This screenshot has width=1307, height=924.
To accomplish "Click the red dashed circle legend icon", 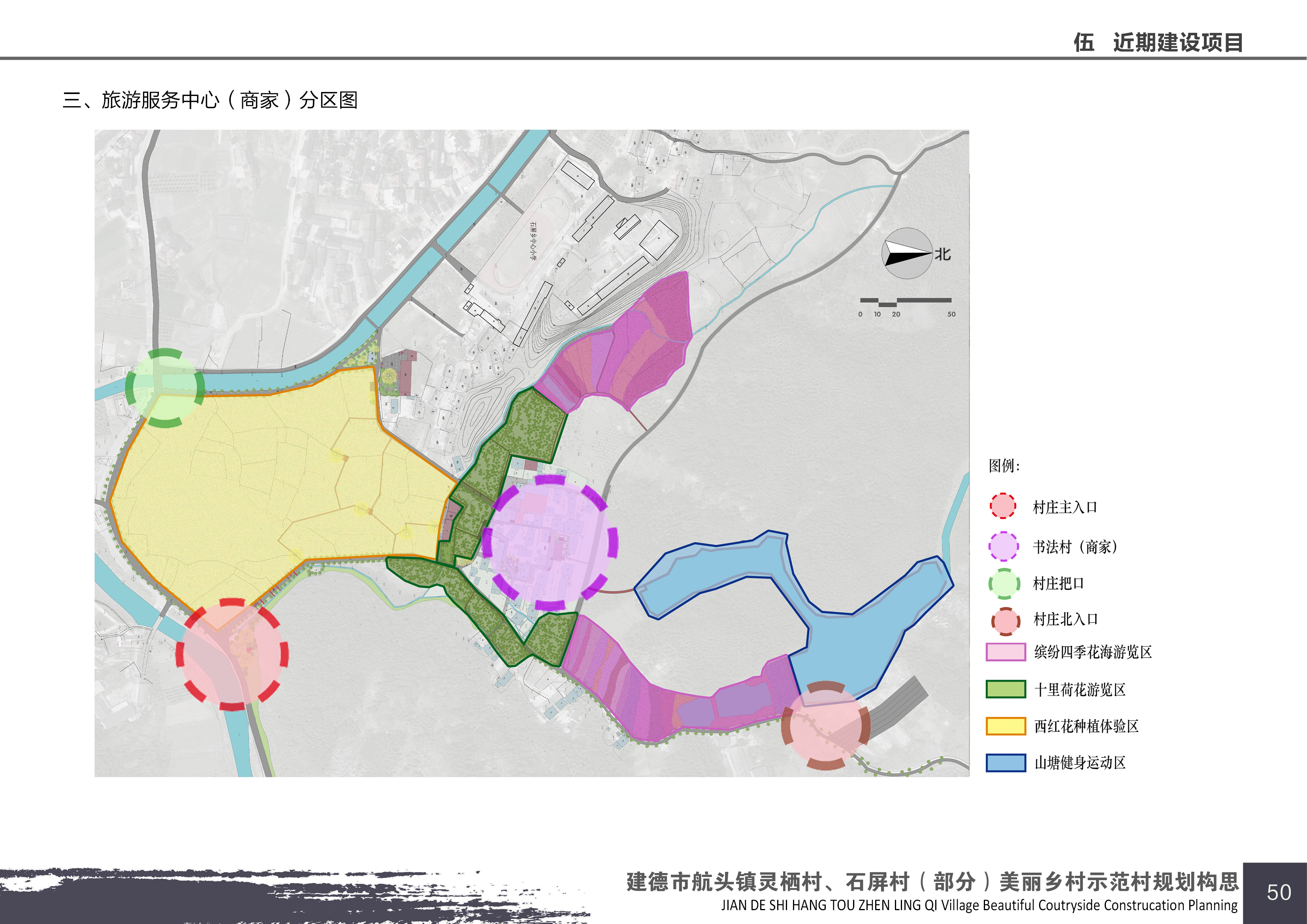I will coord(1002,506).
